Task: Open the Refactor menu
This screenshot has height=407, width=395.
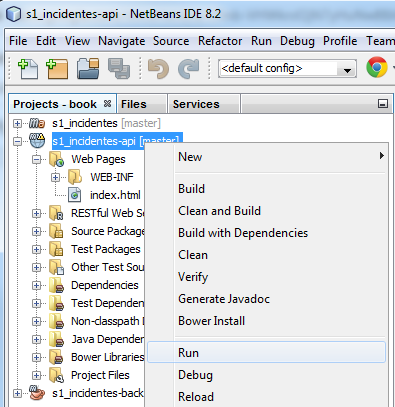Action: click(220, 41)
